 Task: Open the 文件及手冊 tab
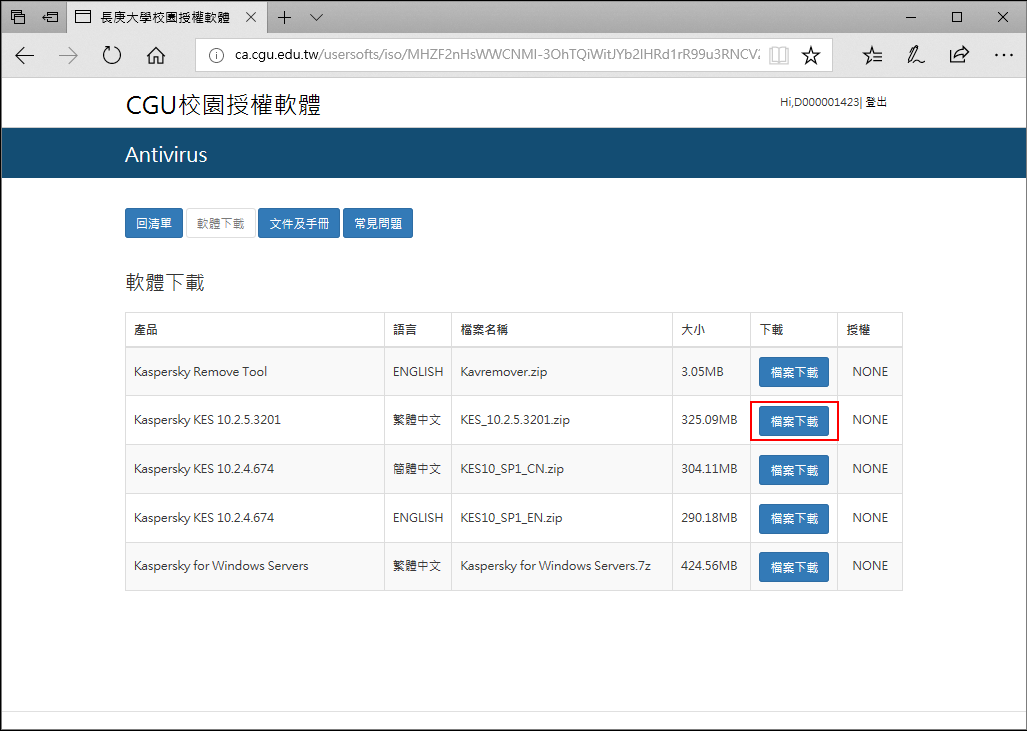[299, 223]
